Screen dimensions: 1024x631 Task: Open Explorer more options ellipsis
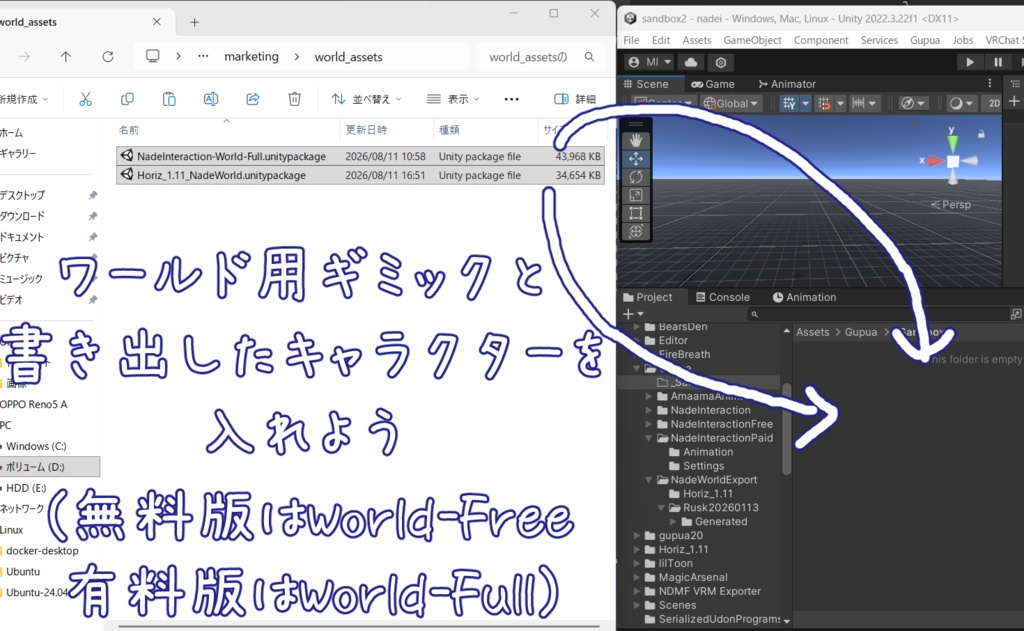(x=511, y=99)
